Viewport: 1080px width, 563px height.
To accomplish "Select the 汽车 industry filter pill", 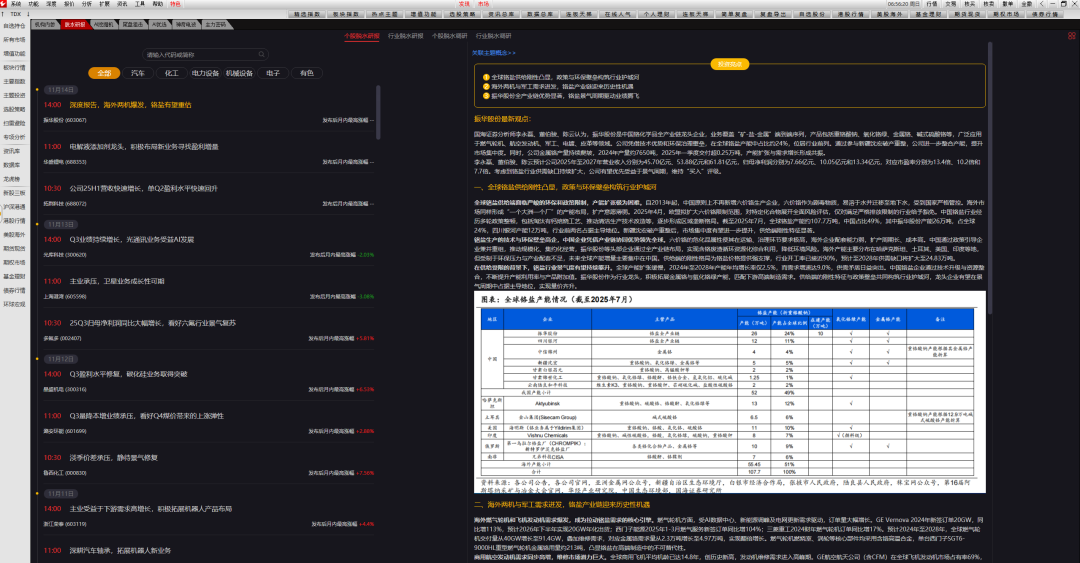I will pyautogui.click(x=138, y=73).
